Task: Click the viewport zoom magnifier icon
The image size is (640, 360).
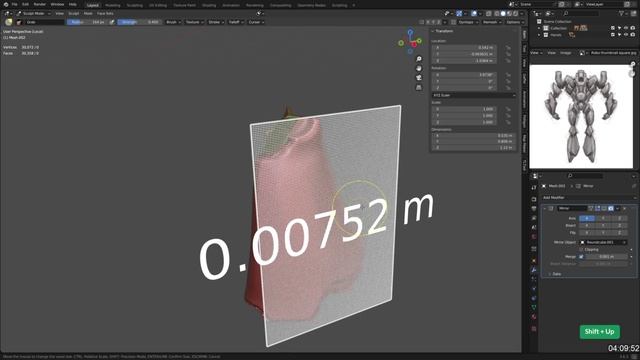Action: click(419, 59)
